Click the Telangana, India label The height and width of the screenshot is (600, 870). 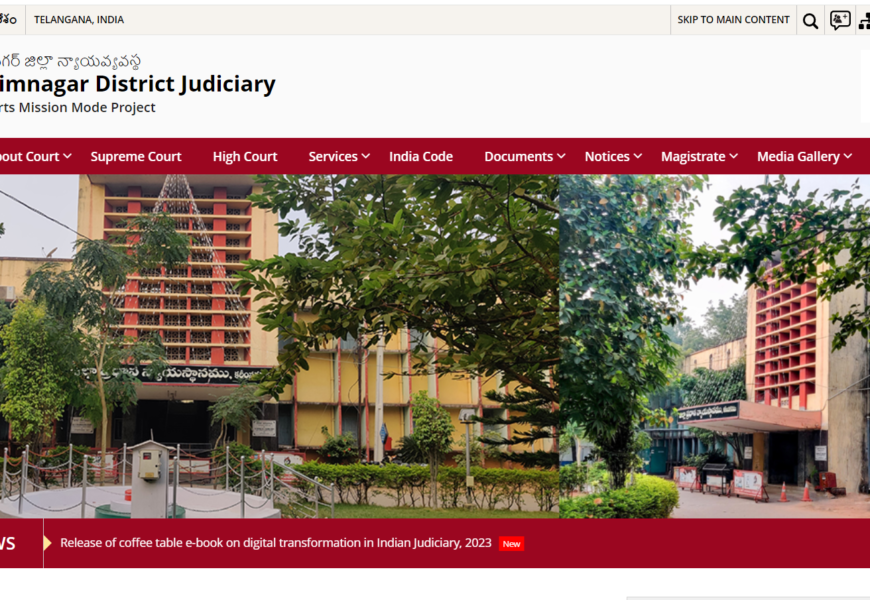(79, 20)
